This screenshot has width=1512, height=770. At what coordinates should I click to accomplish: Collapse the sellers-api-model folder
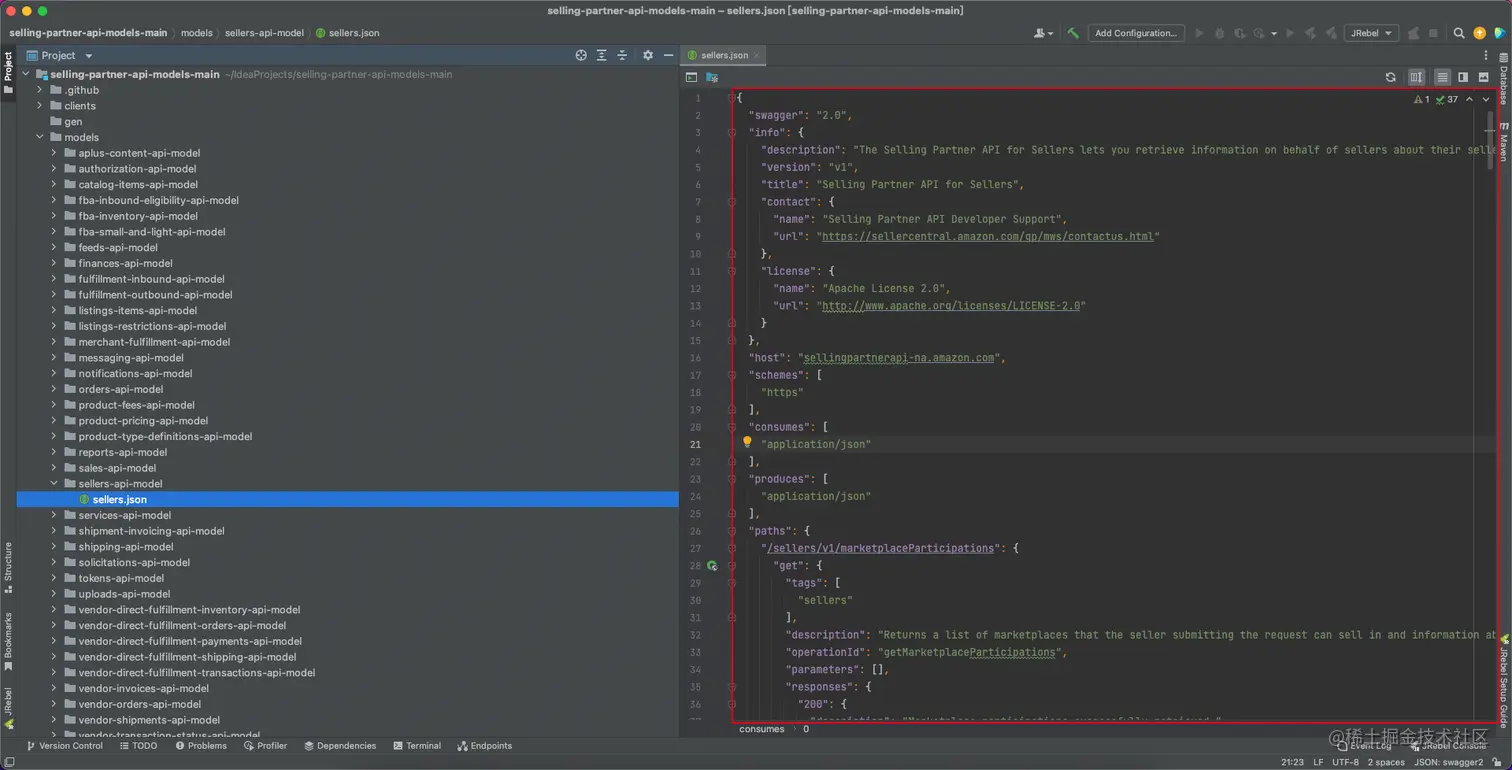[54, 484]
